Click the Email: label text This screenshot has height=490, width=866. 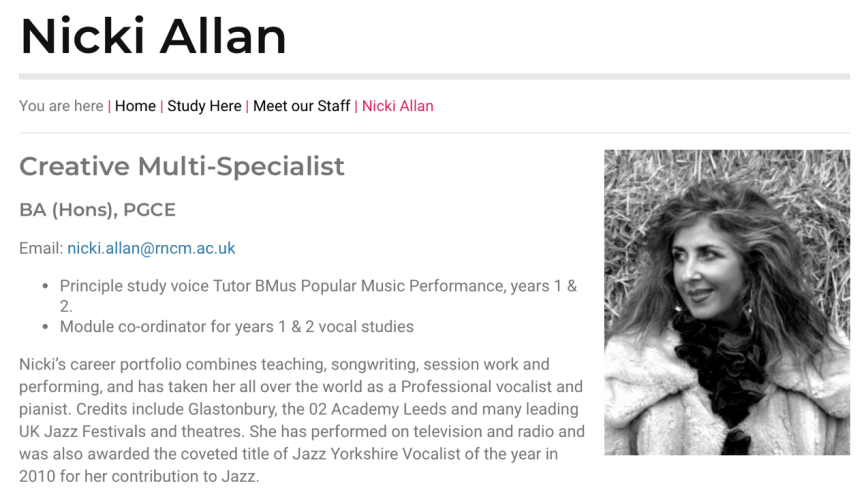(41, 249)
